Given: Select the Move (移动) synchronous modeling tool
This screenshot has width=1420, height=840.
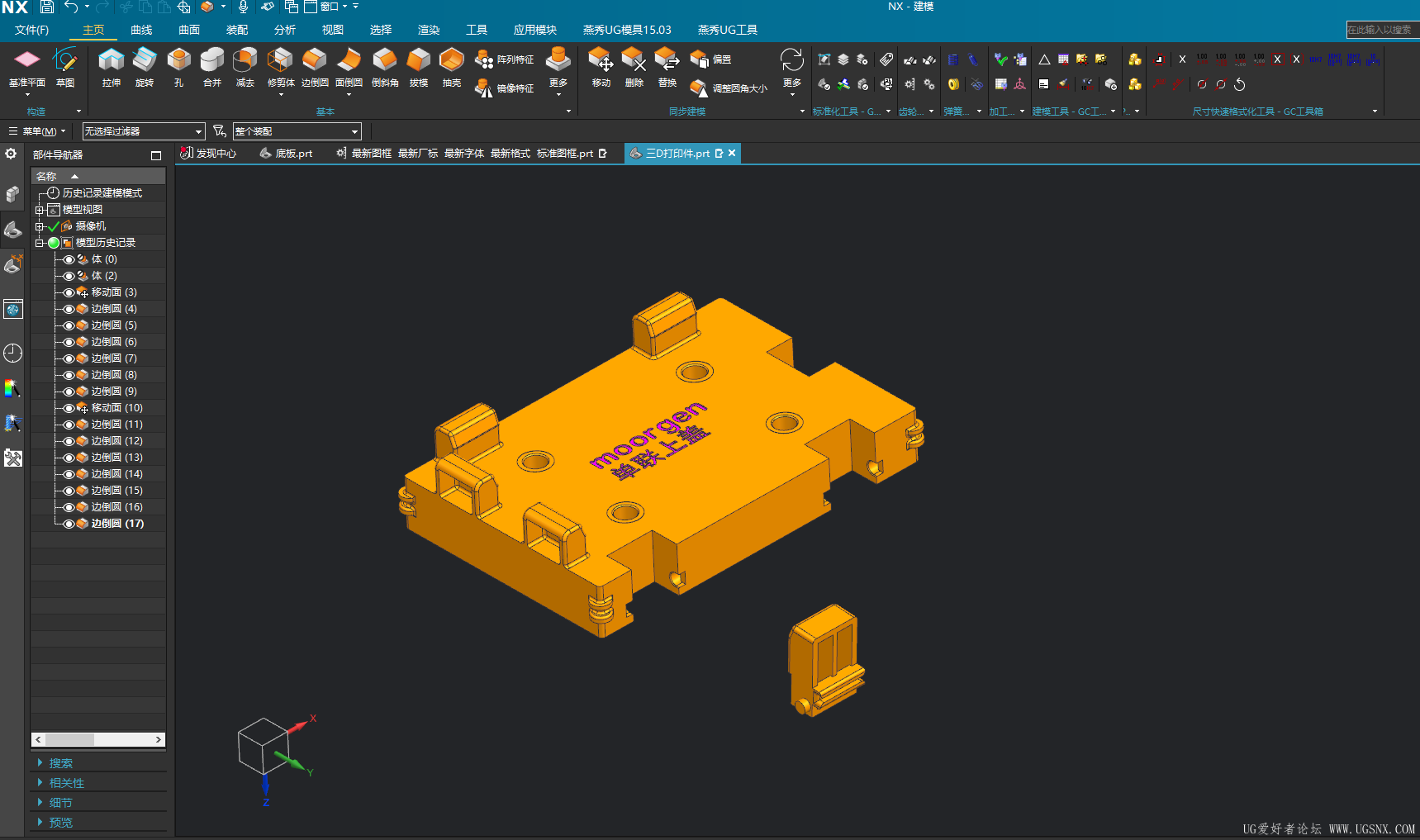Looking at the screenshot, I should [x=601, y=66].
